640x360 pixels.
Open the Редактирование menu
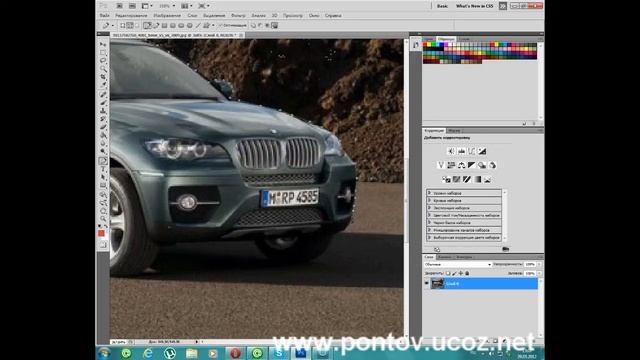[131, 16]
